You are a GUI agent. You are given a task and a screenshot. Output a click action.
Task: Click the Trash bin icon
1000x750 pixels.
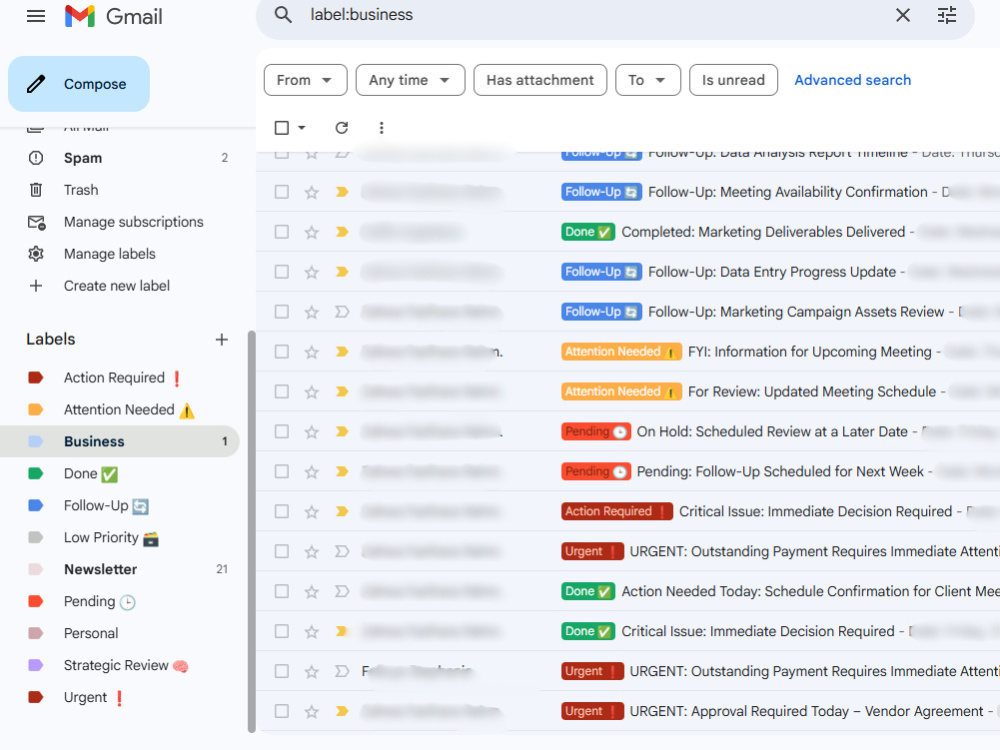click(36, 189)
